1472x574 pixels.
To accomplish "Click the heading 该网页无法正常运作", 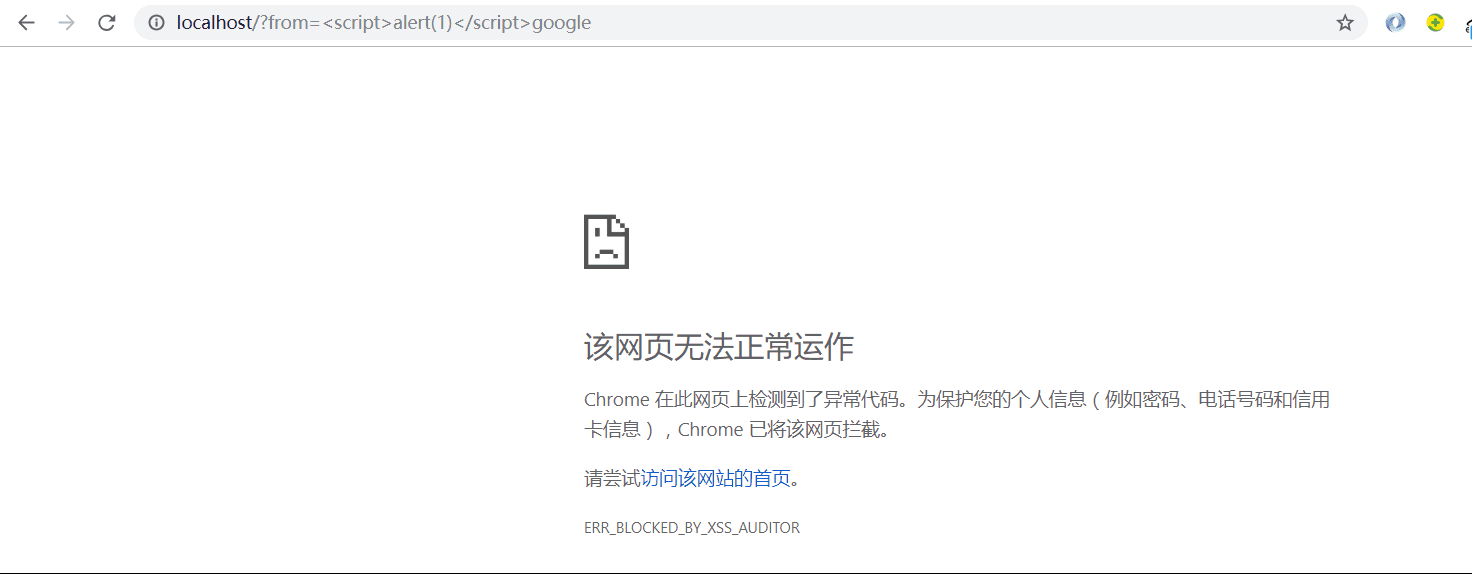I will 719,347.
